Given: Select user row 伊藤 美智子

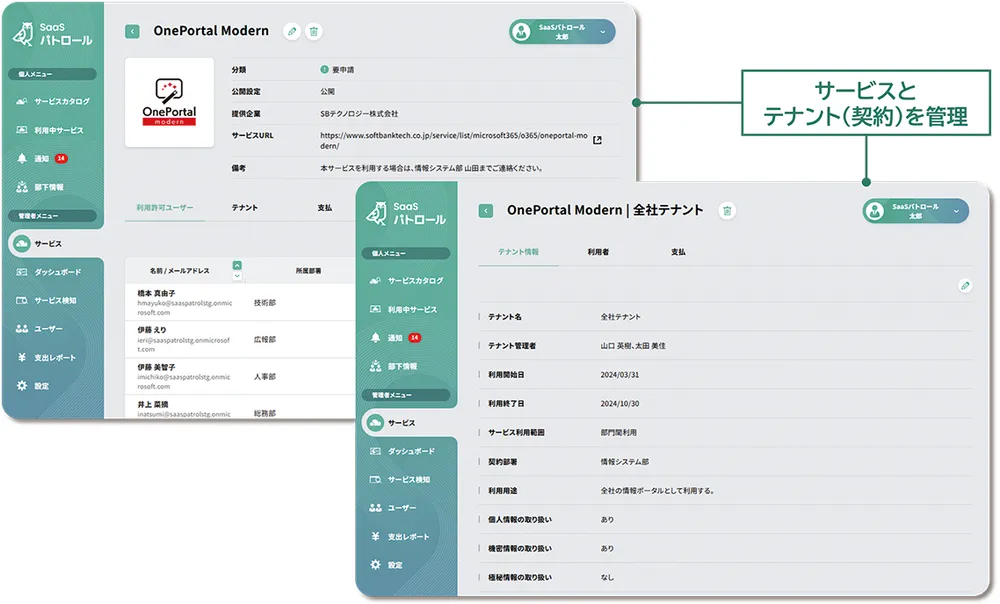Looking at the screenshot, I should (x=240, y=377).
